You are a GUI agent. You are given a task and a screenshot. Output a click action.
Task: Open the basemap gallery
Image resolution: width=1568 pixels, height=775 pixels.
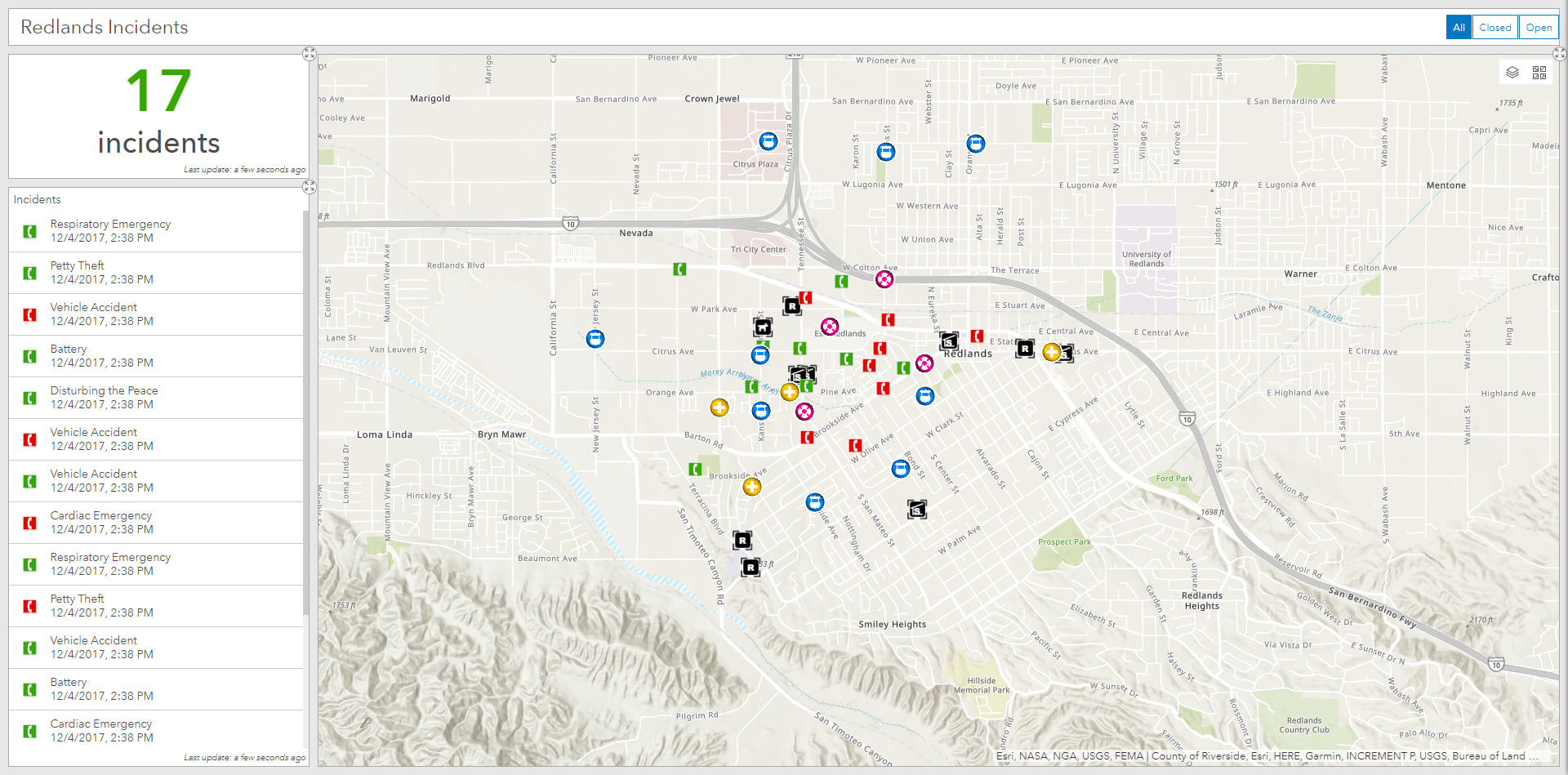1539,72
